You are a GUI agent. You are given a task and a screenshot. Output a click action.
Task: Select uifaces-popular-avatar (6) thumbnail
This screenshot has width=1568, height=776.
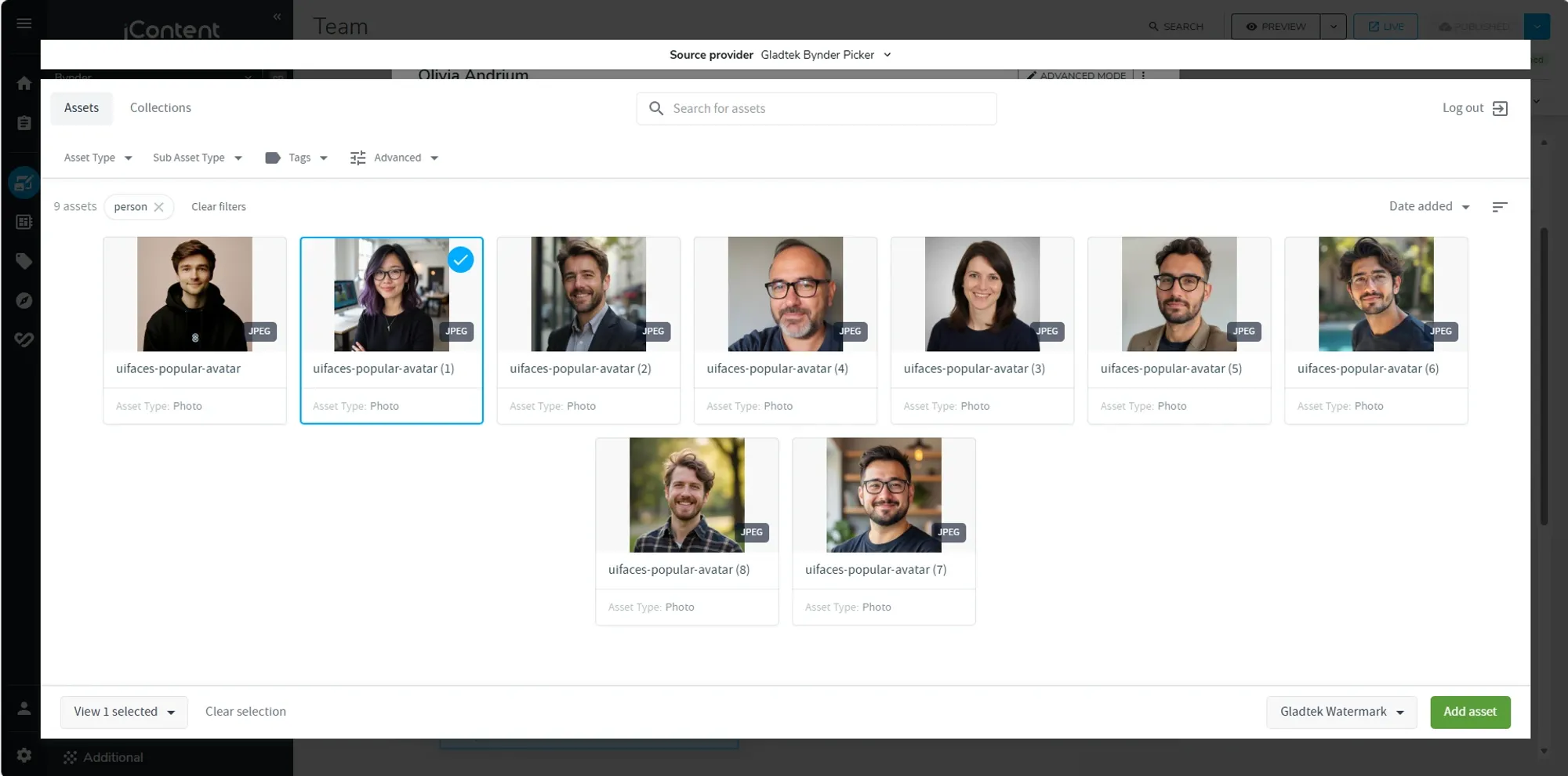tap(1376, 294)
